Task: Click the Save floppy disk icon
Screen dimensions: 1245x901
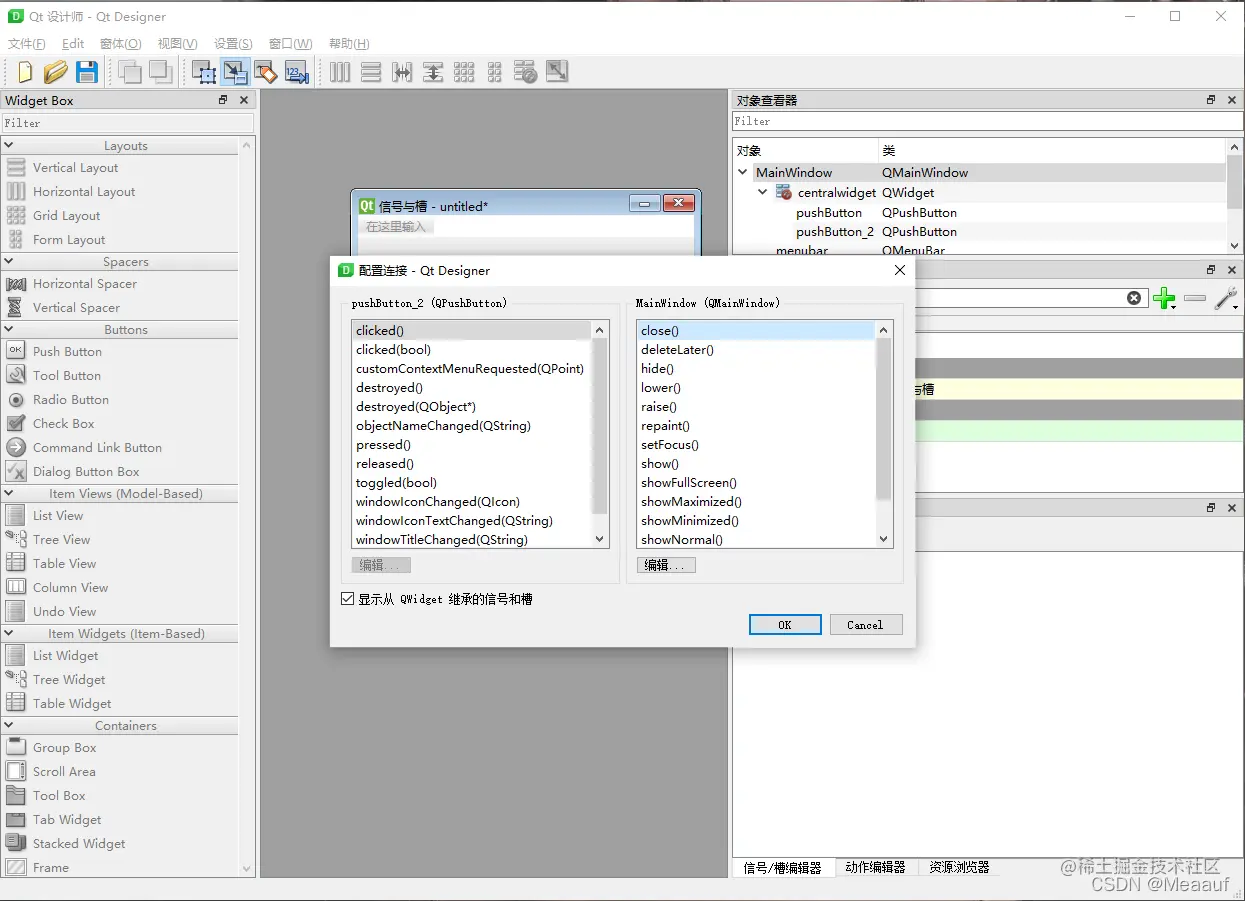Action: click(87, 72)
